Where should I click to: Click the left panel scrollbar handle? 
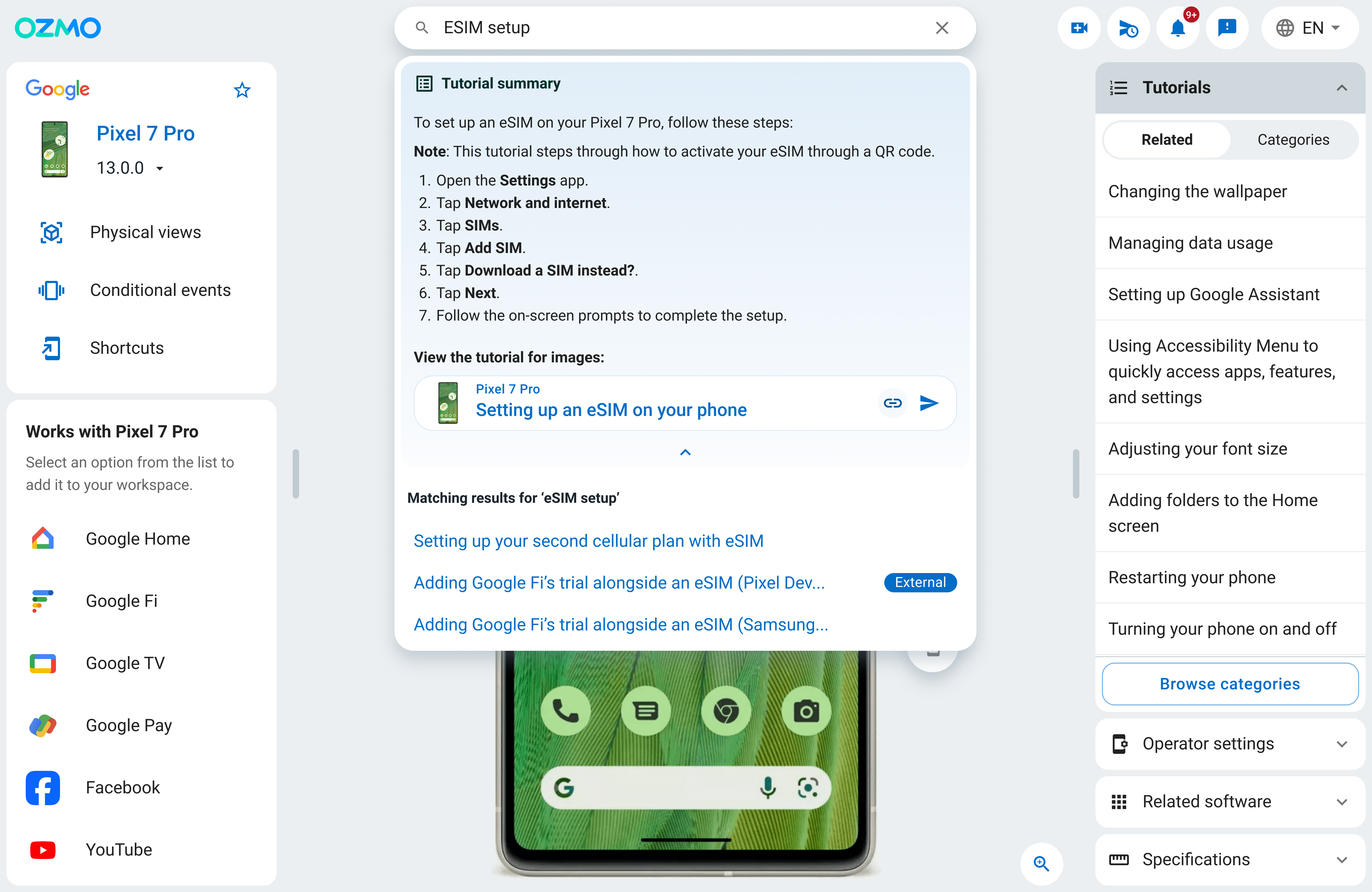coord(296,473)
